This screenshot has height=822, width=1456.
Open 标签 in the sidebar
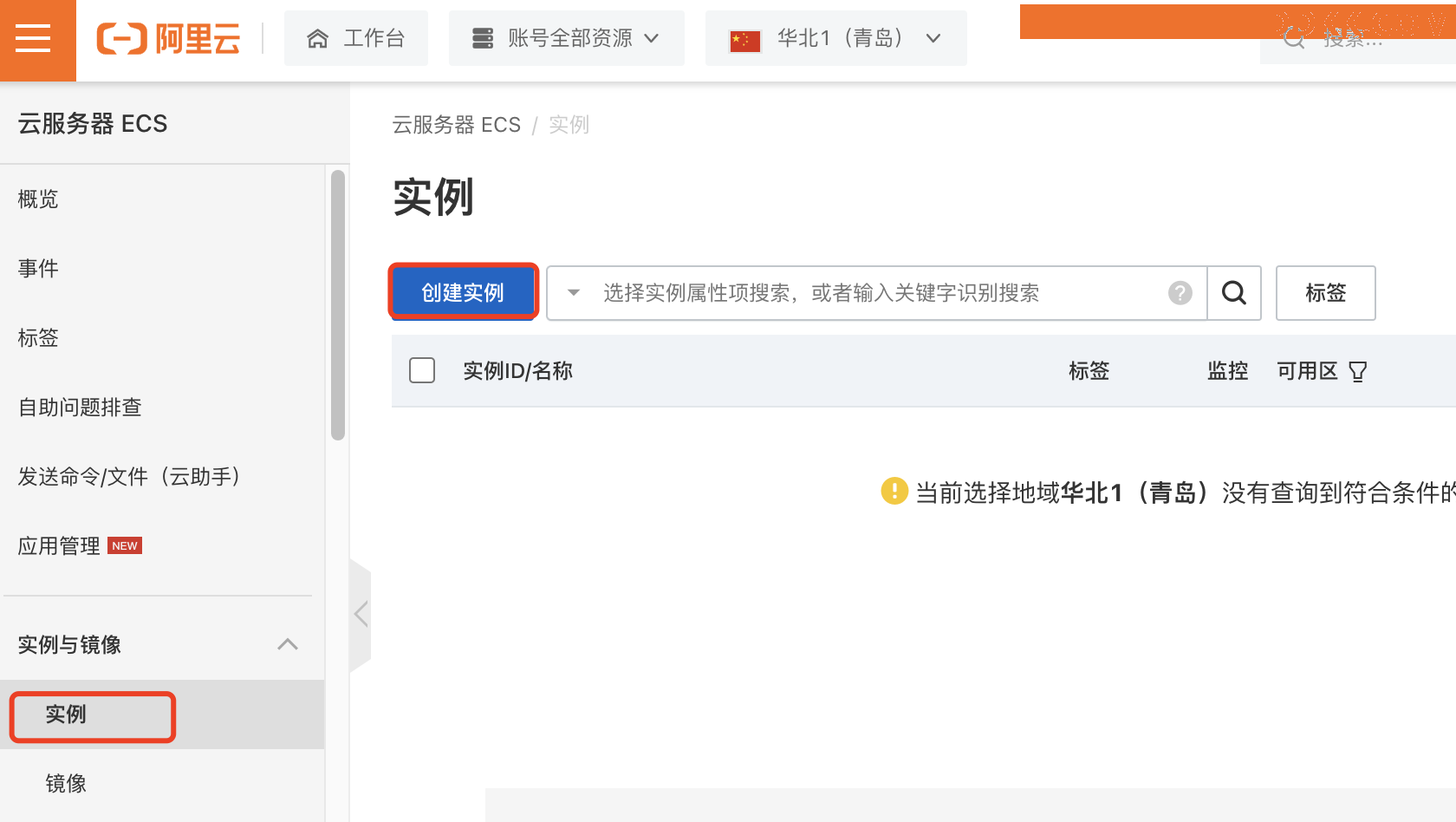[x=38, y=337]
